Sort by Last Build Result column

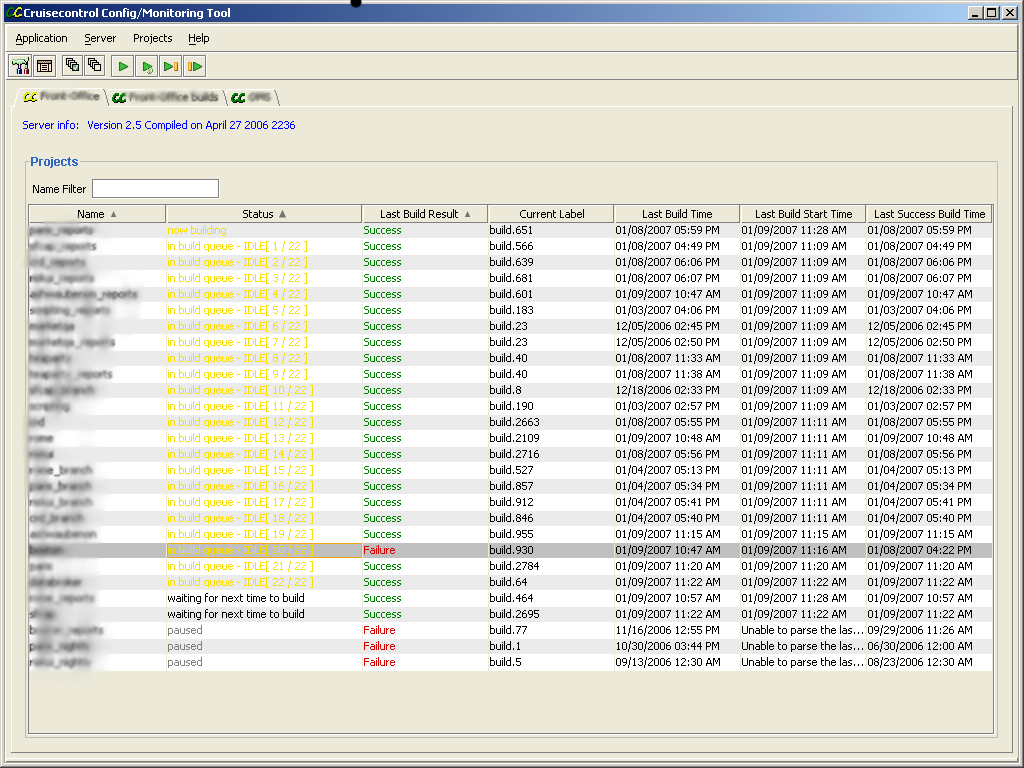[x=424, y=214]
